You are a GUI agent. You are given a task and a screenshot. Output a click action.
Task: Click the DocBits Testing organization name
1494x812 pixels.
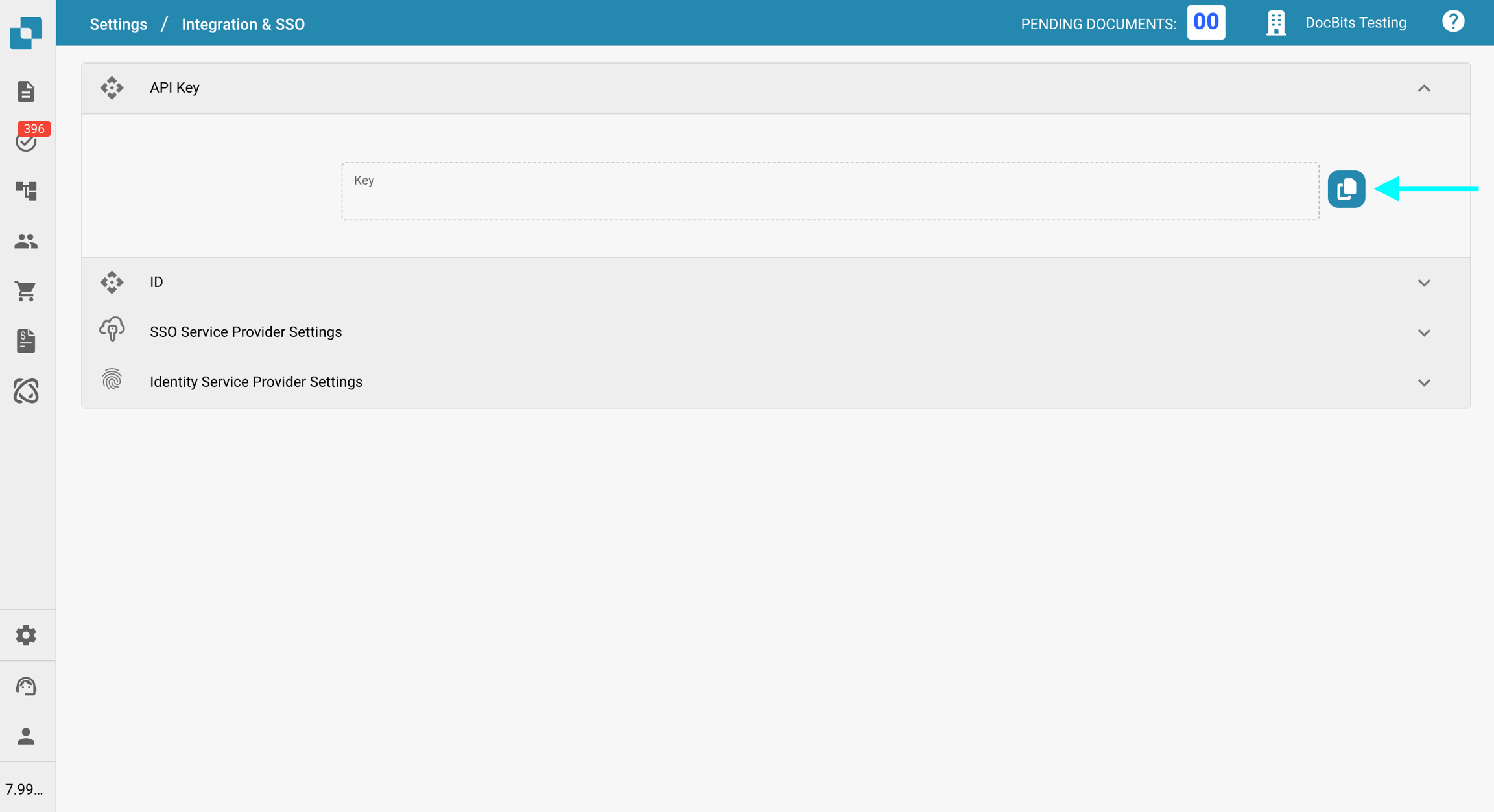(1355, 23)
